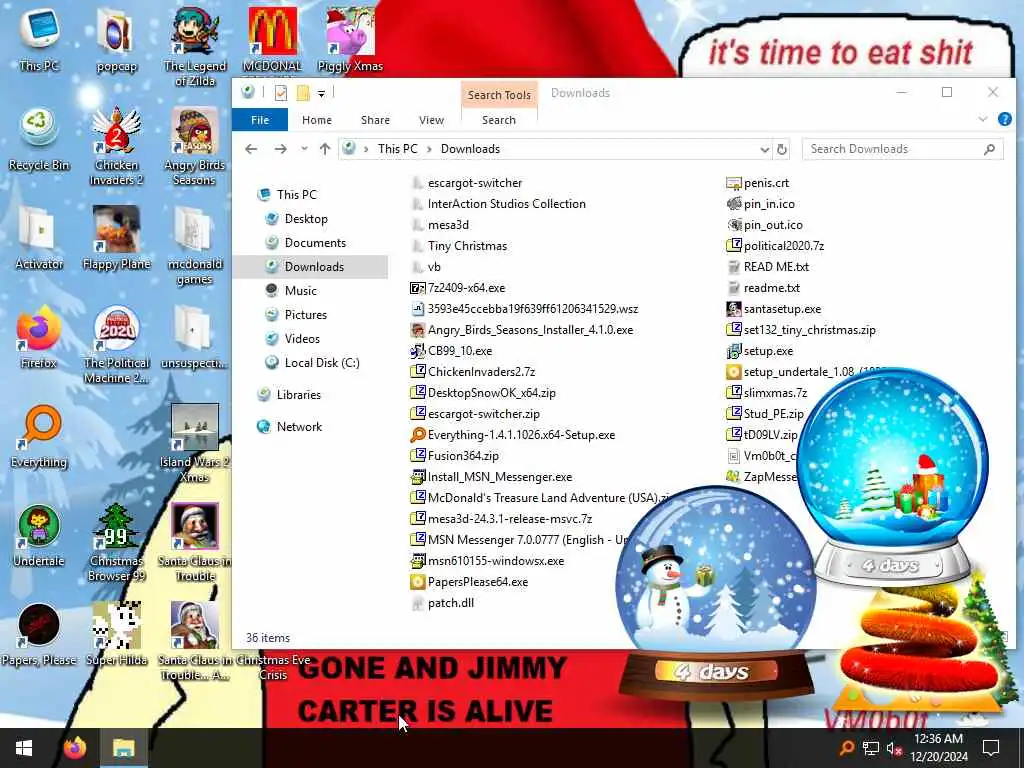Launch The Legend of Zilda shortcut
This screenshot has height=768, width=1024.
click(195, 46)
